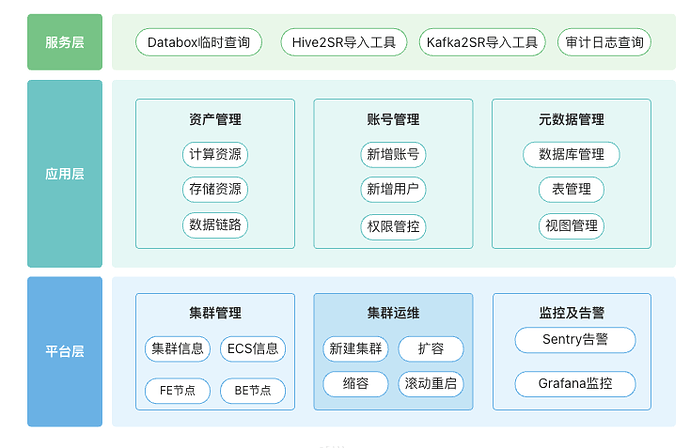The width and height of the screenshot is (690, 448).
Task: Select the 滚动重启 option
Action: (x=431, y=383)
